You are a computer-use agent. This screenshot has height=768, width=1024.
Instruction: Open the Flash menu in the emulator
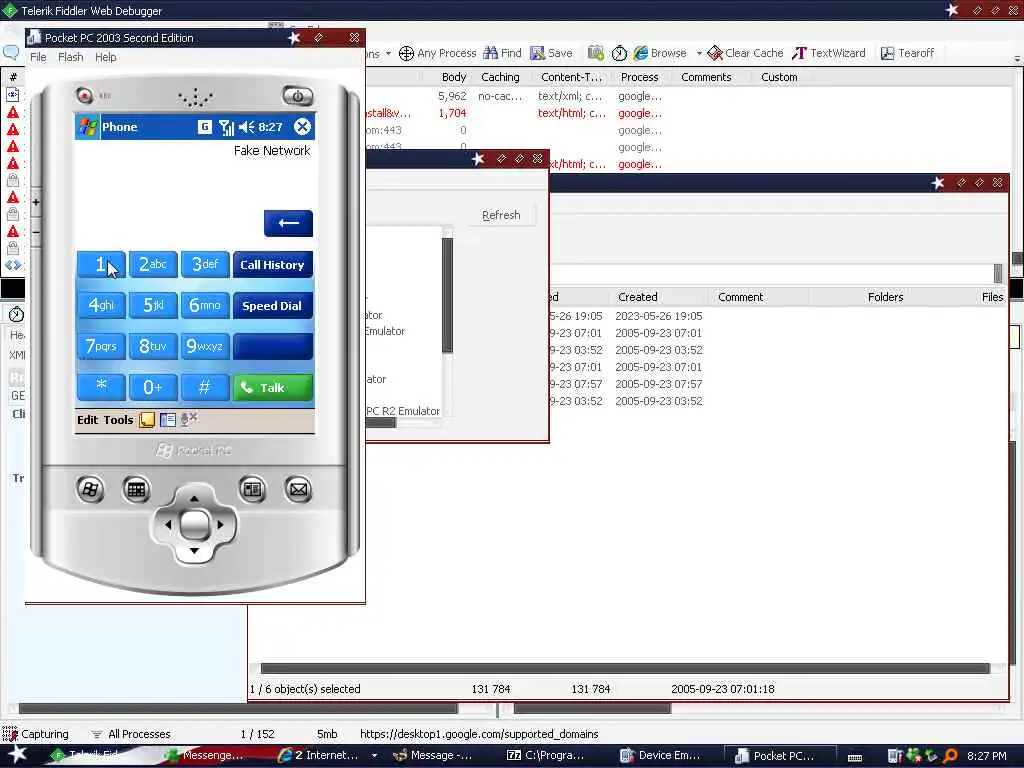click(x=71, y=57)
